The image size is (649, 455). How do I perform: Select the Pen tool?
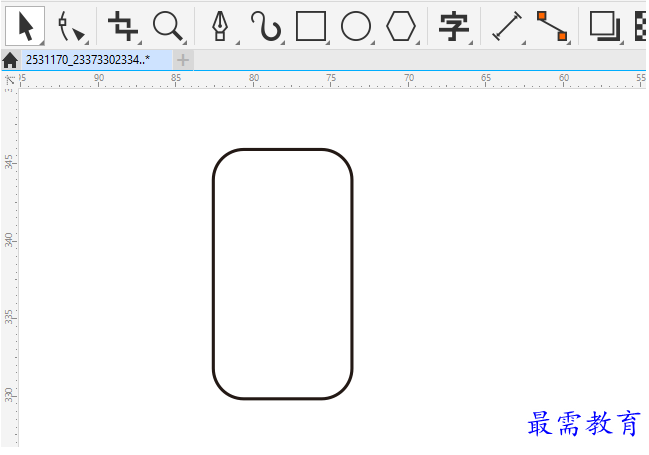pyautogui.click(x=220, y=26)
